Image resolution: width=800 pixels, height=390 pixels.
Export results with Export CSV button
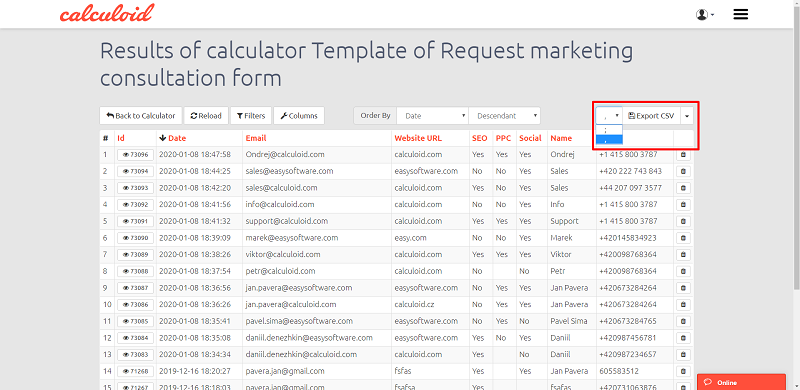click(x=651, y=116)
